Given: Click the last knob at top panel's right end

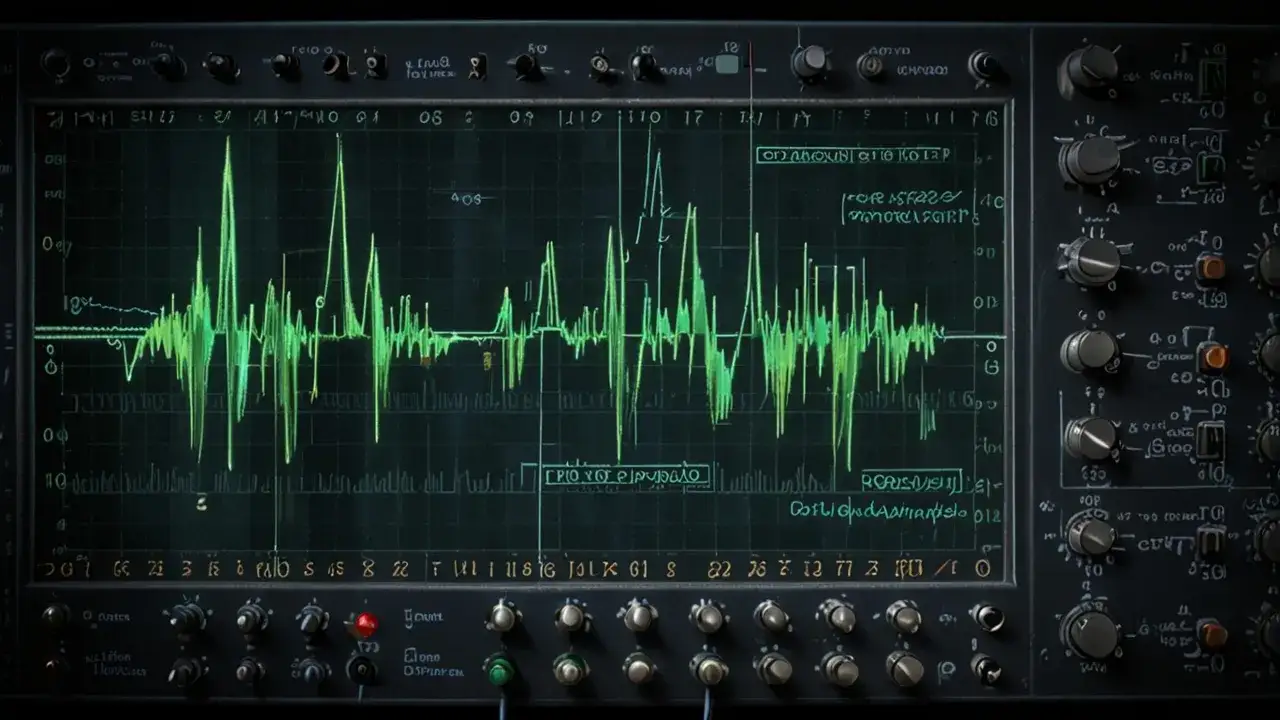Looking at the screenshot, I should coord(984,65).
